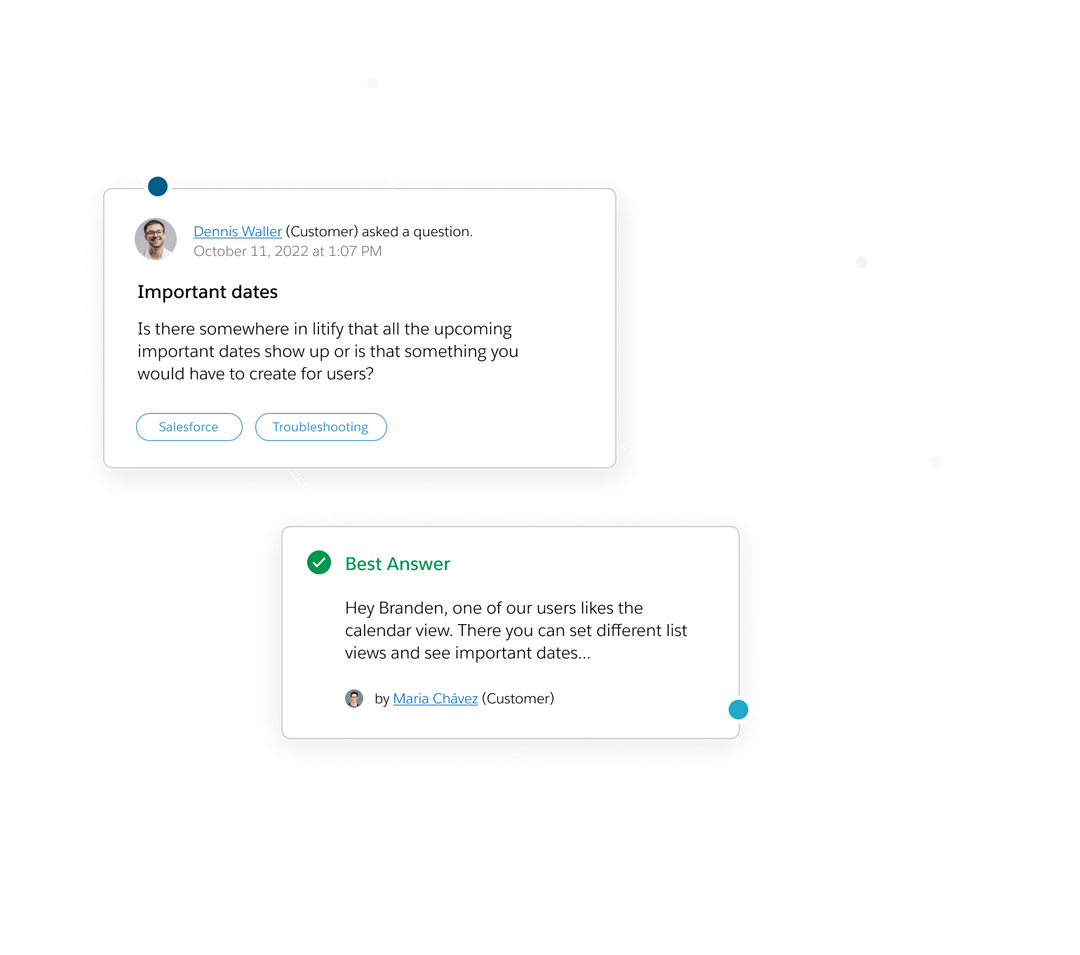Viewport: 1080px width, 955px height.
Task: Click the answer text starting Hey Branden
Action: coord(516,630)
